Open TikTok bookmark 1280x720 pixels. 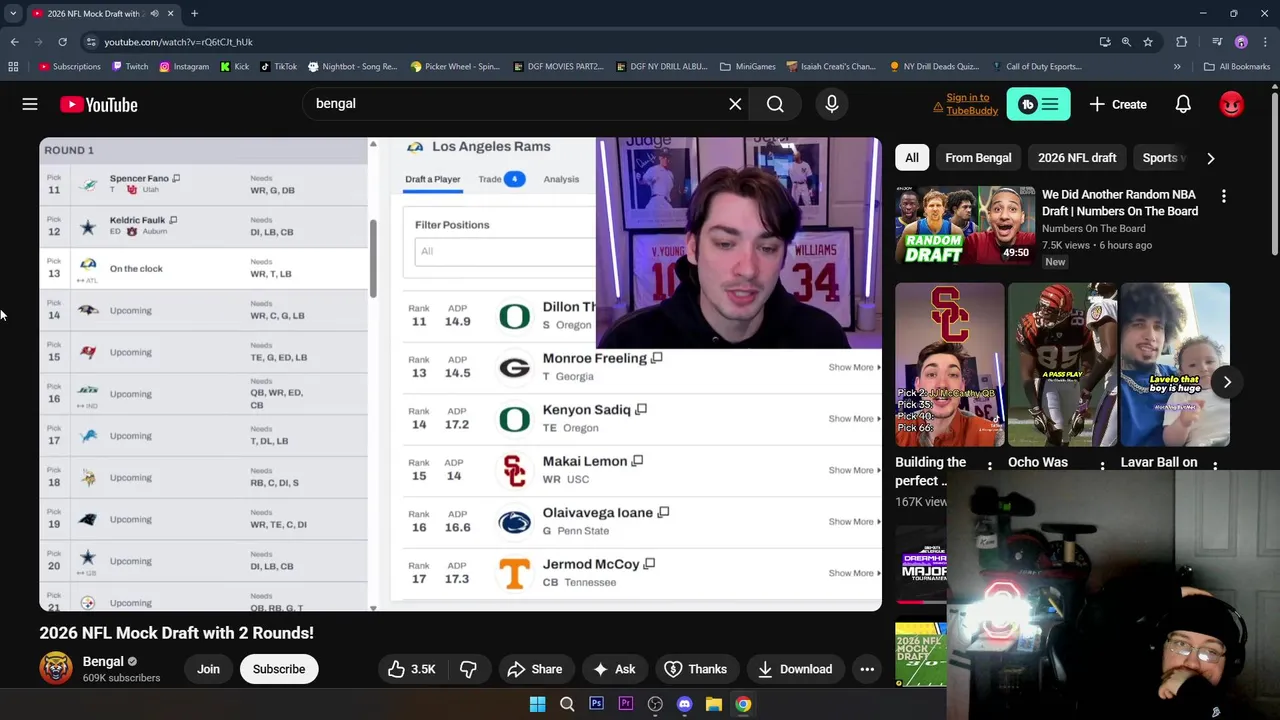[278, 66]
